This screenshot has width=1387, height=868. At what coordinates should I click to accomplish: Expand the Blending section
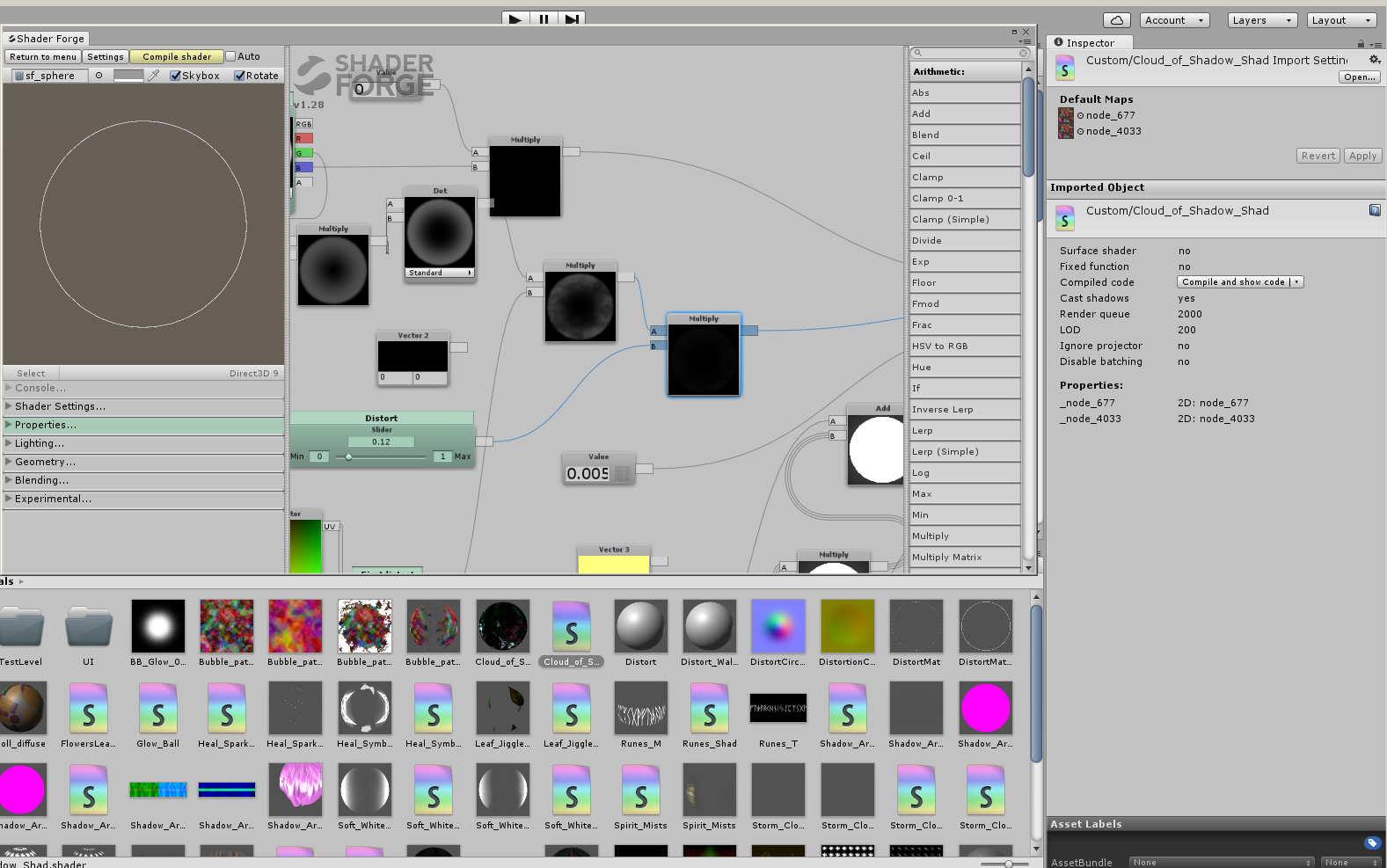point(143,480)
